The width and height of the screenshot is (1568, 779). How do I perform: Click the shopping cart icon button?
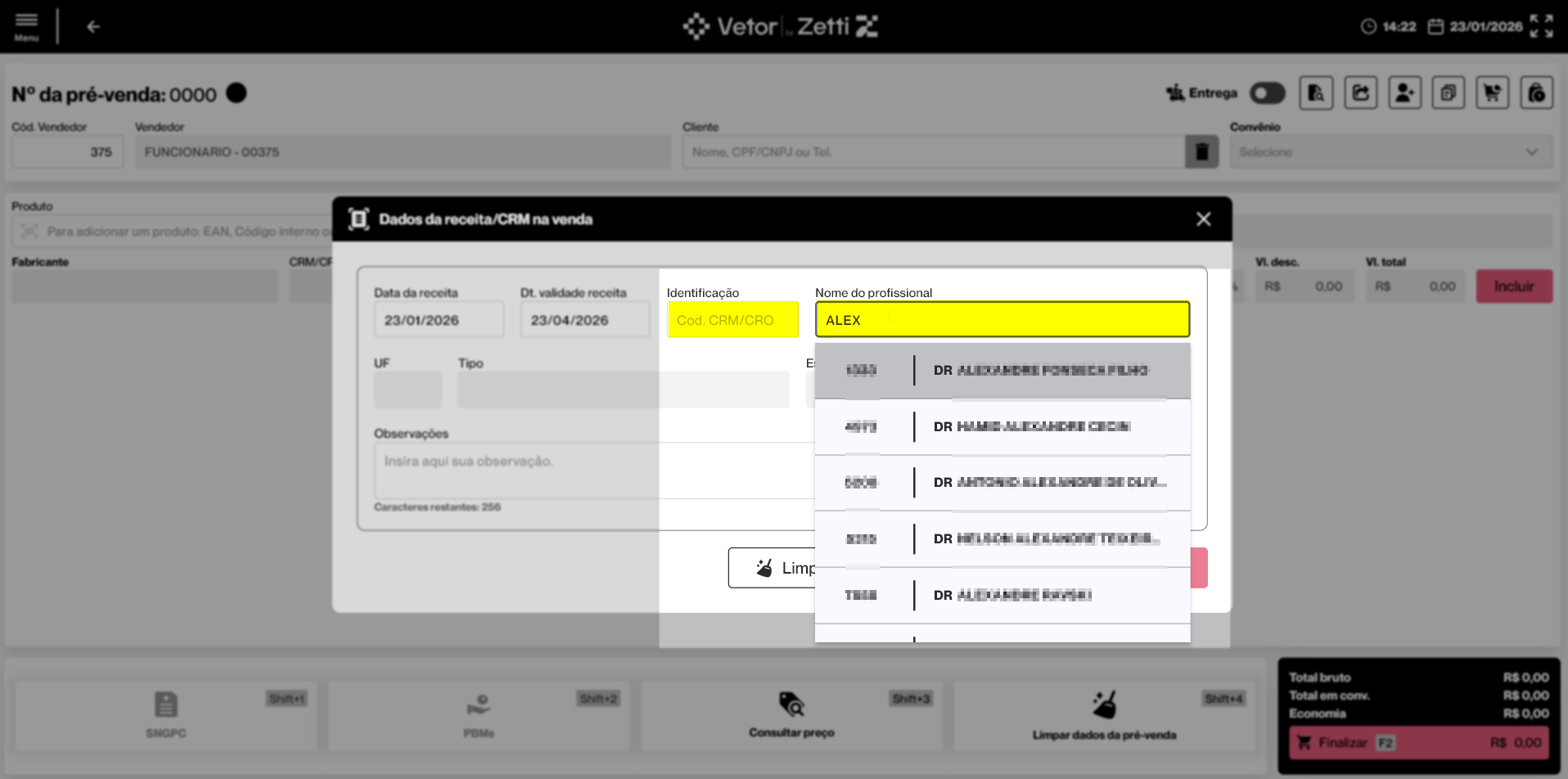click(1493, 93)
